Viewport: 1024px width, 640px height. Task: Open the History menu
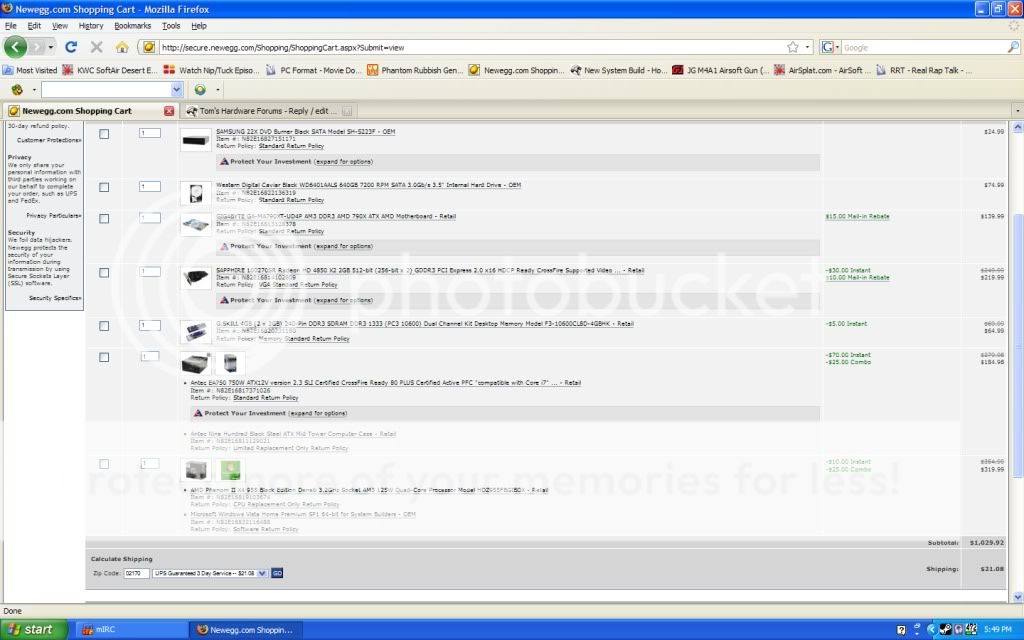[x=91, y=25]
